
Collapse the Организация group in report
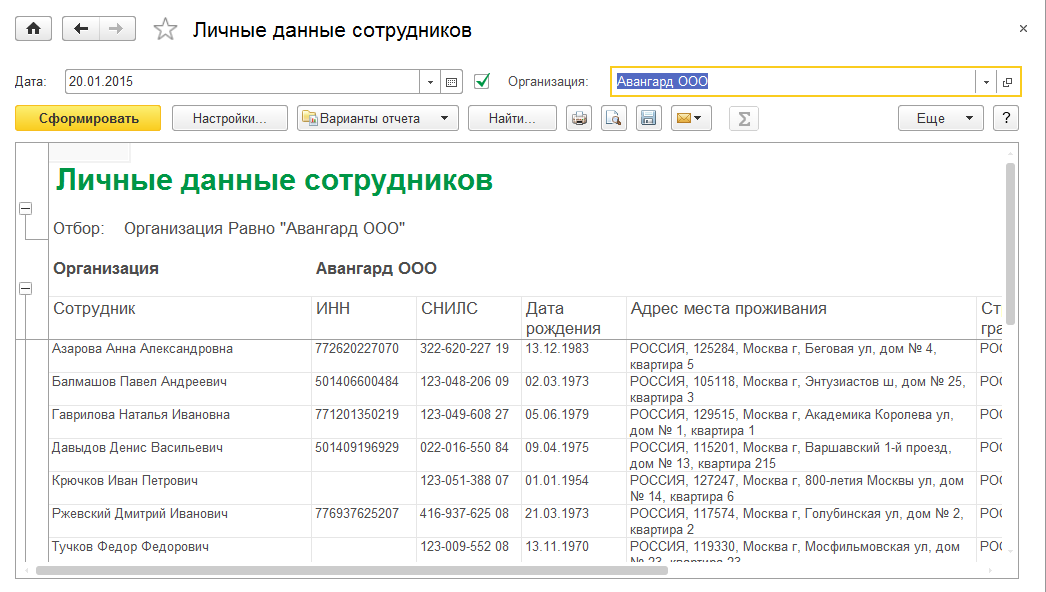(x=26, y=288)
